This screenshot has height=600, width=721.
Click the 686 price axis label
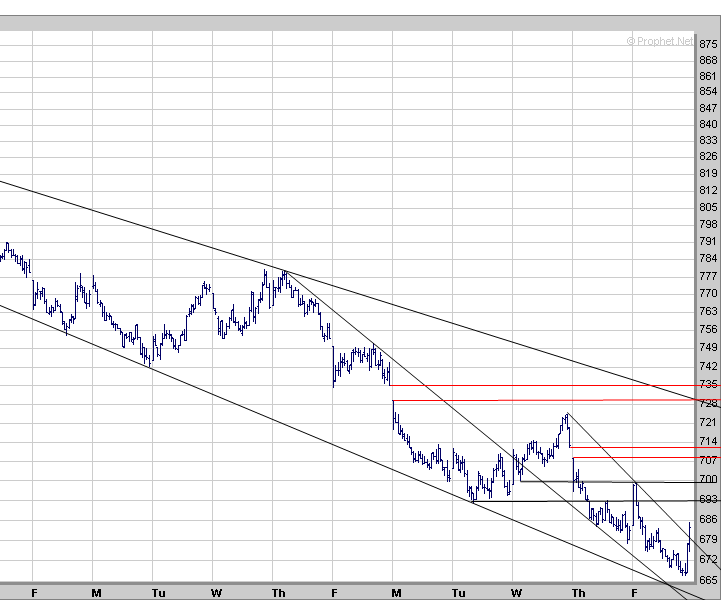pyautogui.click(x=708, y=519)
